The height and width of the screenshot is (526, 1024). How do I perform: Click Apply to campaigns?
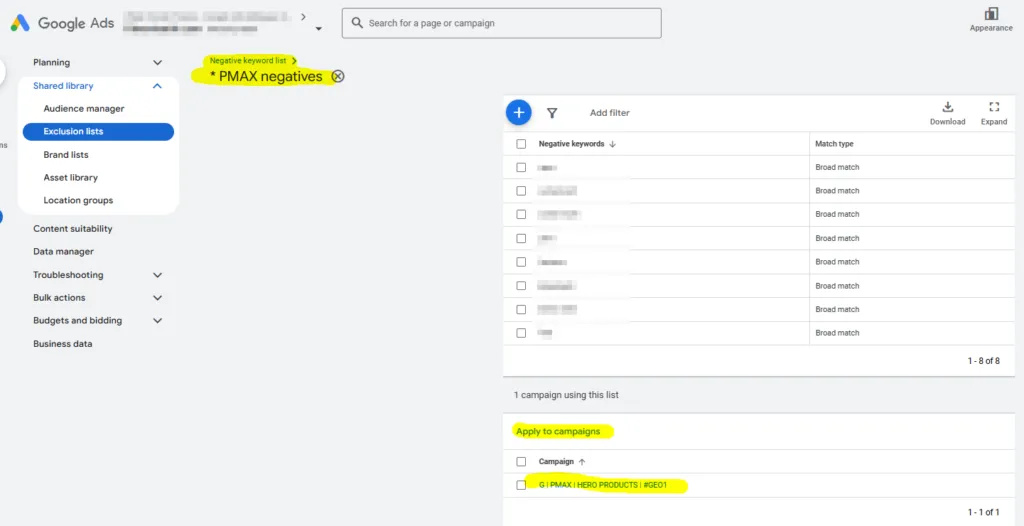[x=558, y=431]
